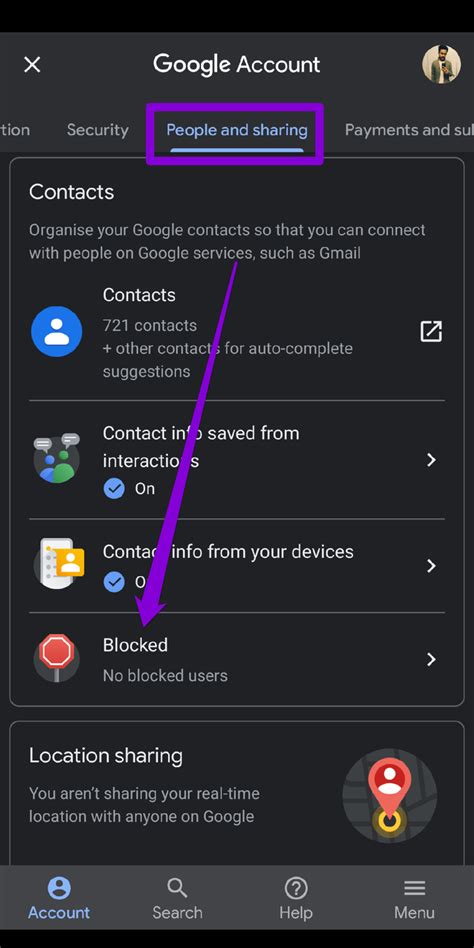Screen dimensions: 474x948
Task: Open the profile avatar picture
Action: tap(441, 64)
